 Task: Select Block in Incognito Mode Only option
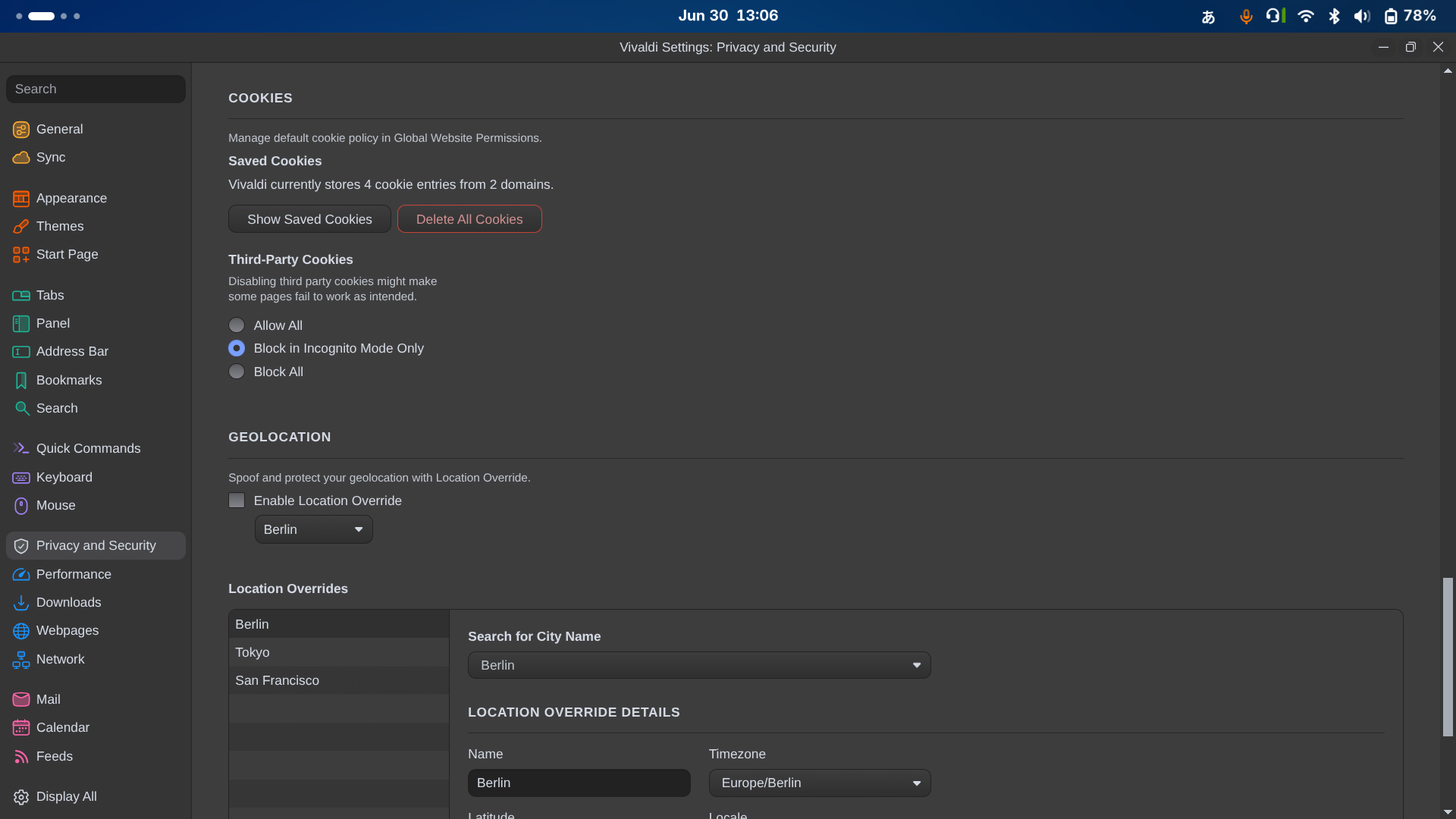coord(237,348)
